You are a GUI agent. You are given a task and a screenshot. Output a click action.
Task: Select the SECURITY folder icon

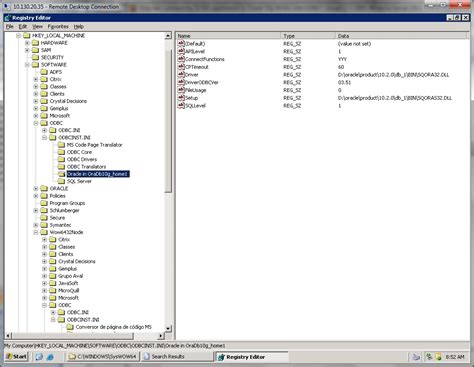(x=36, y=57)
